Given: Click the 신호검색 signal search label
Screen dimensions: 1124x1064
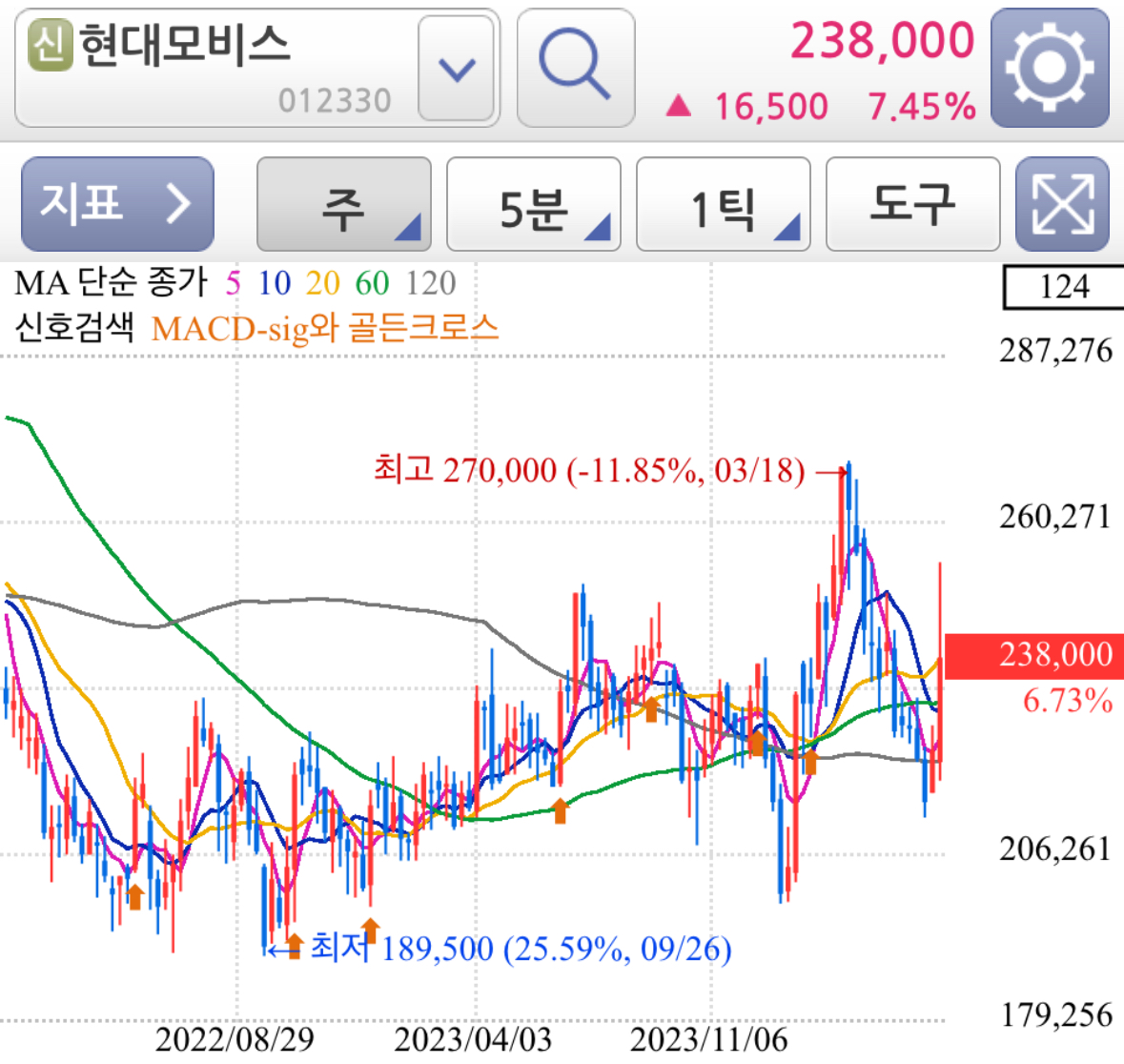Looking at the screenshot, I should point(73,328).
